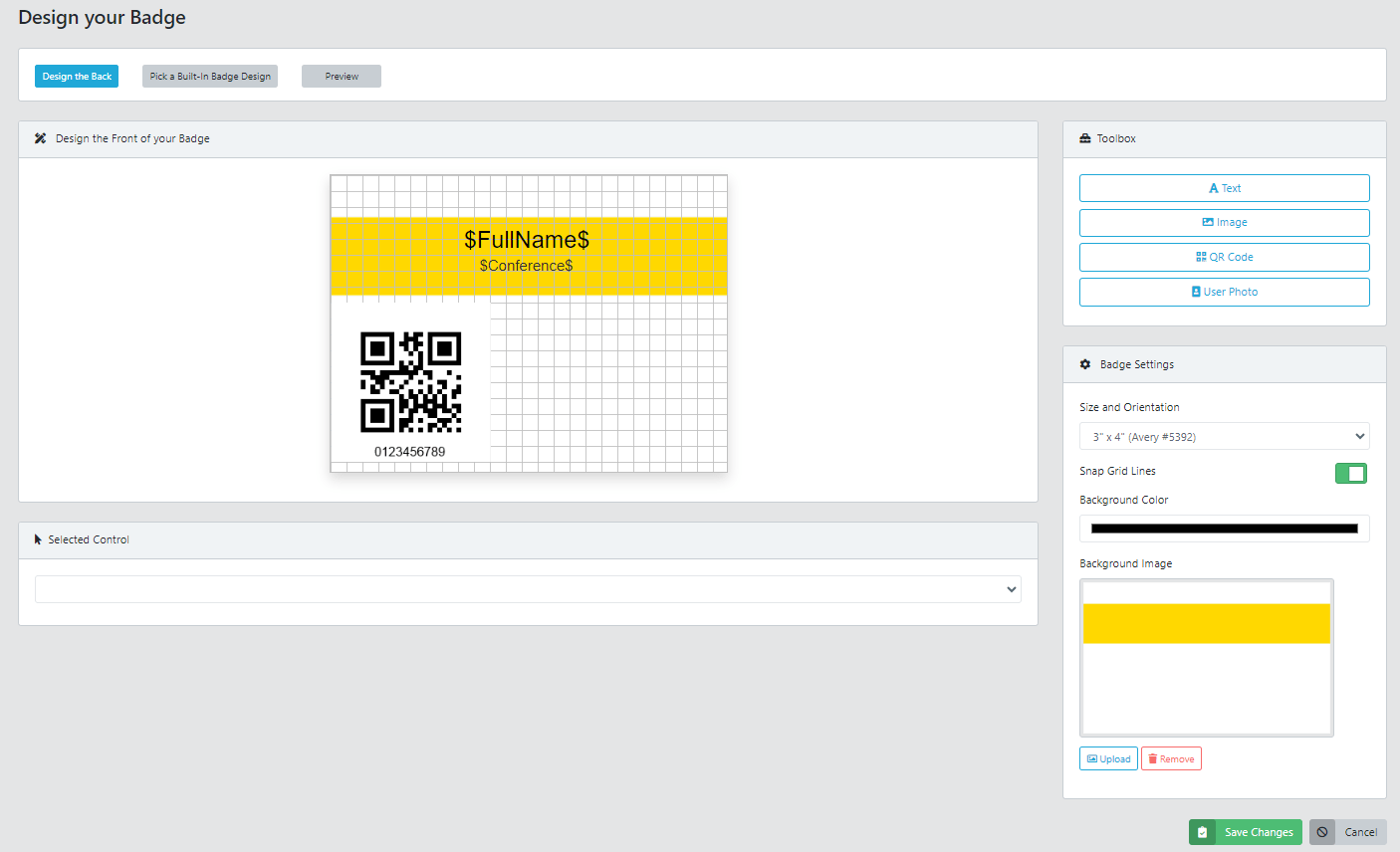Click the Snap Grid Lines label
The height and width of the screenshot is (852, 1400).
click(1117, 471)
